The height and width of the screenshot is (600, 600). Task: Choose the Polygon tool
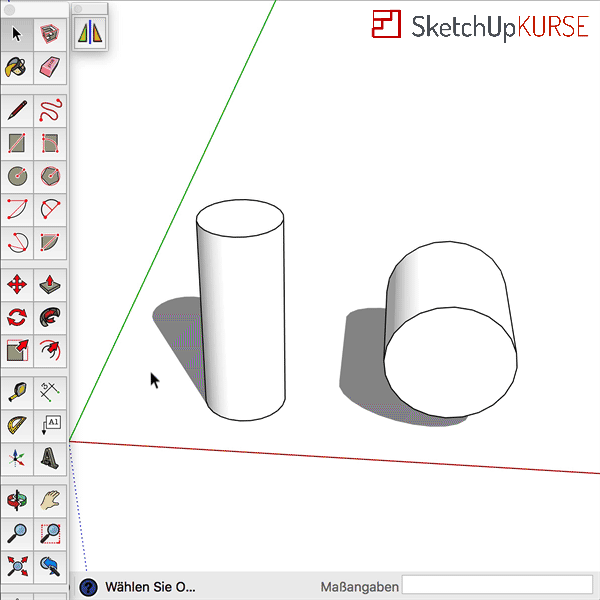(x=50, y=176)
